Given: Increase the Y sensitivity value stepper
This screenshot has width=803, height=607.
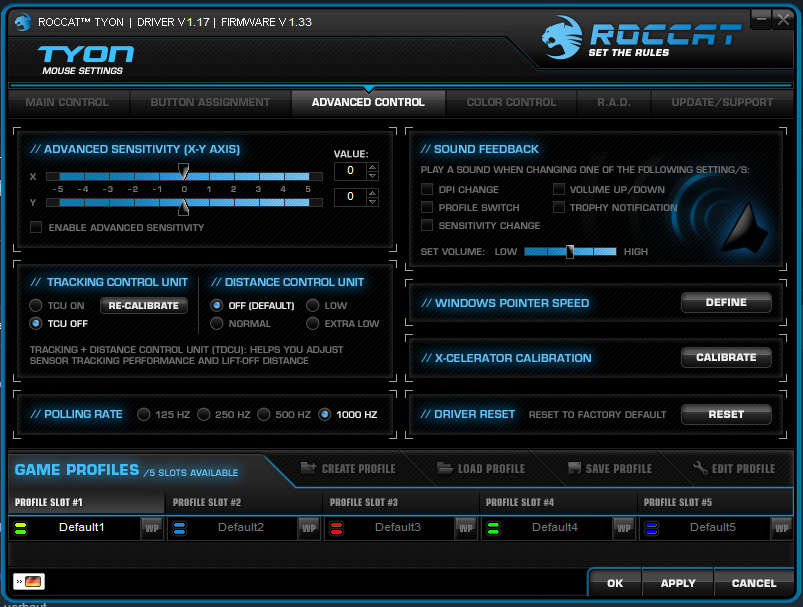Looking at the screenshot, I should (373, 193).
